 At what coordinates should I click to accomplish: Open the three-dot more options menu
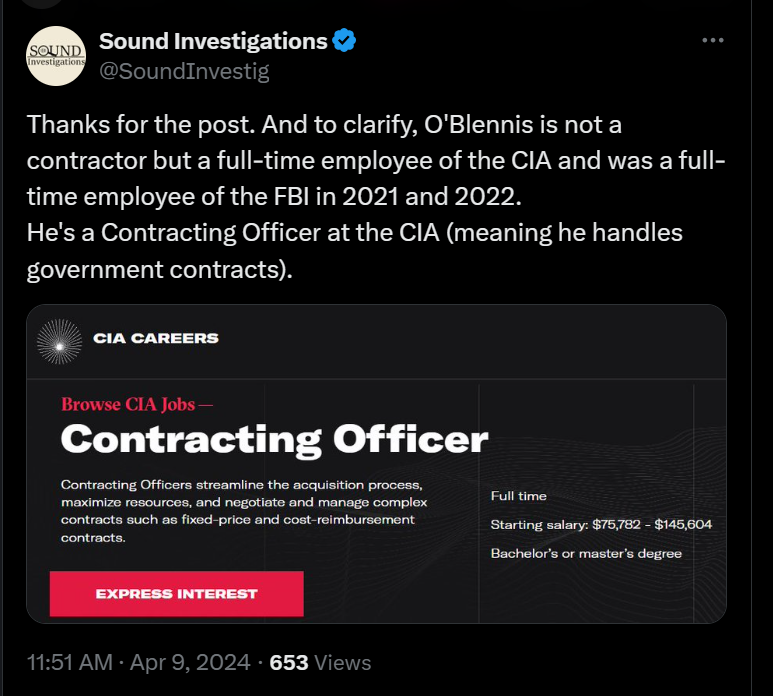712,40
